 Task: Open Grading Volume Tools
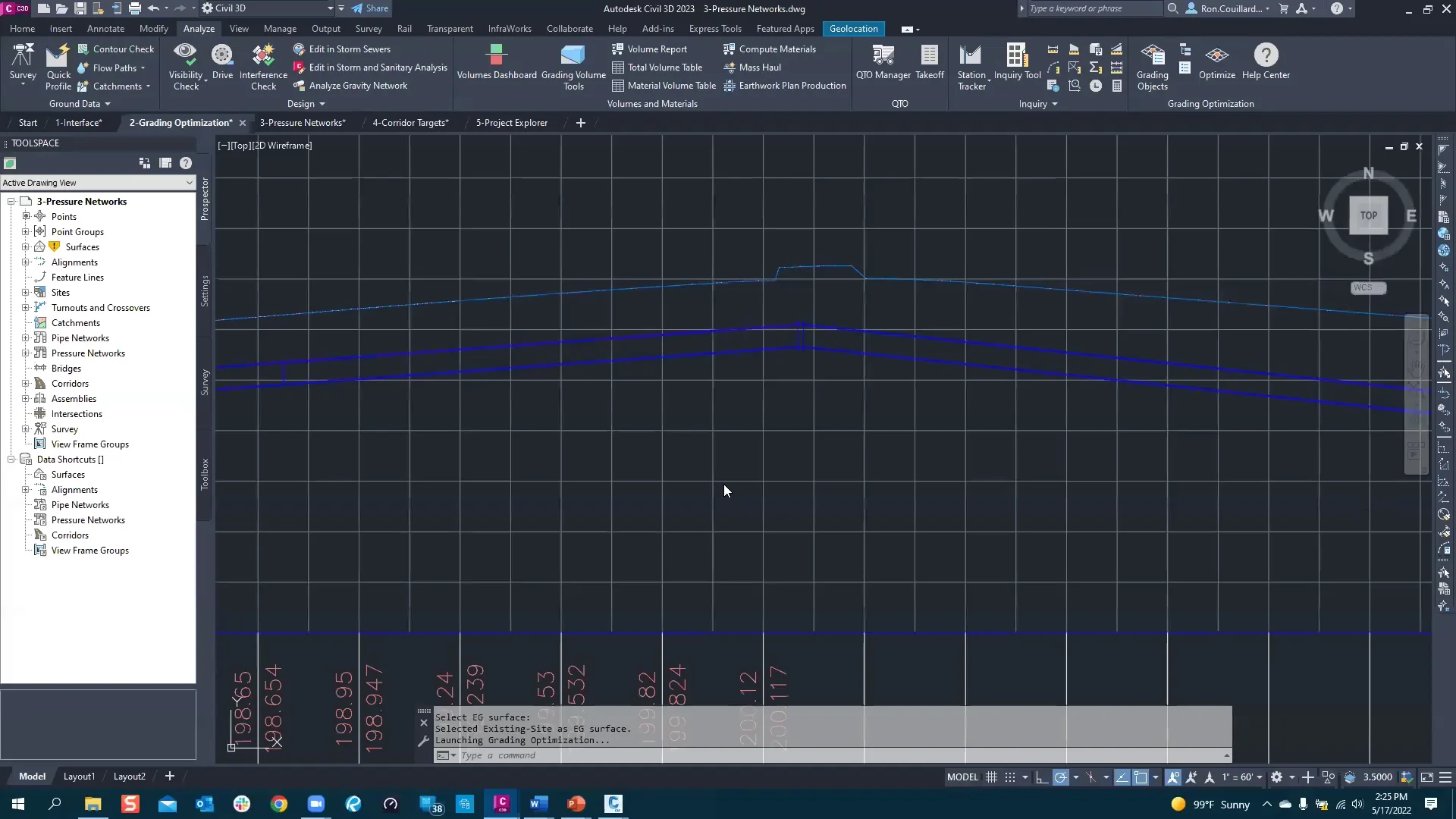point(573,67)
